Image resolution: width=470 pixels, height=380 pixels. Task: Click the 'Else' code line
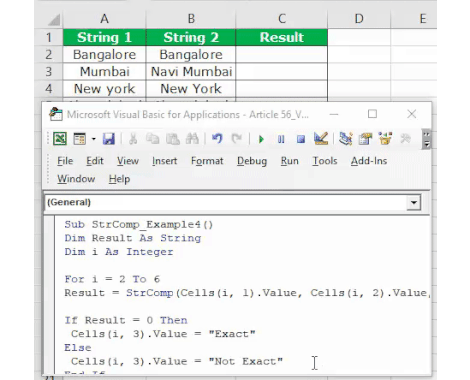pyautogui.click(x=78, y=348)
